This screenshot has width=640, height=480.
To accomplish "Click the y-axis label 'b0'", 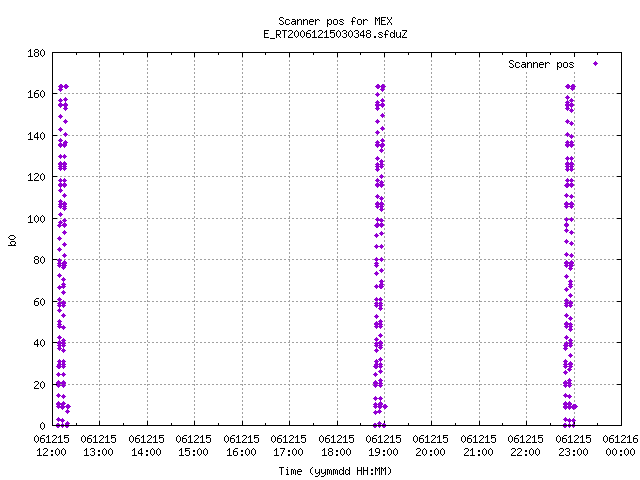I will pos(13,240).
